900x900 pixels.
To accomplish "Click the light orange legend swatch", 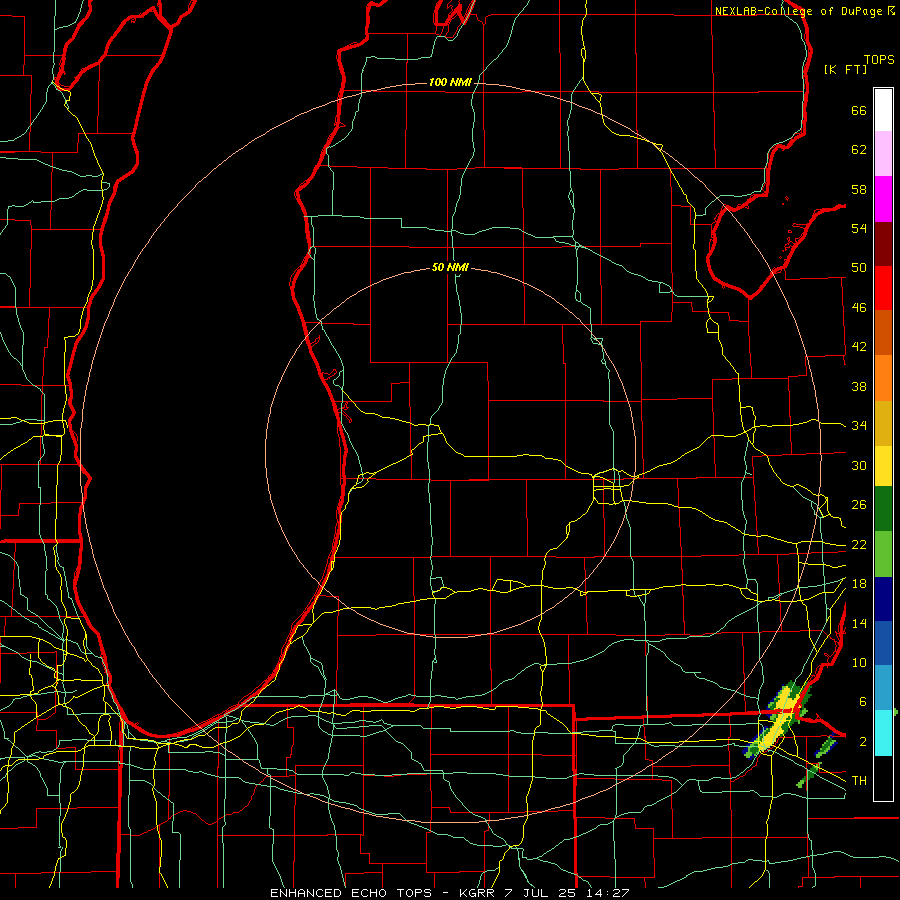I will pos(883,378).
